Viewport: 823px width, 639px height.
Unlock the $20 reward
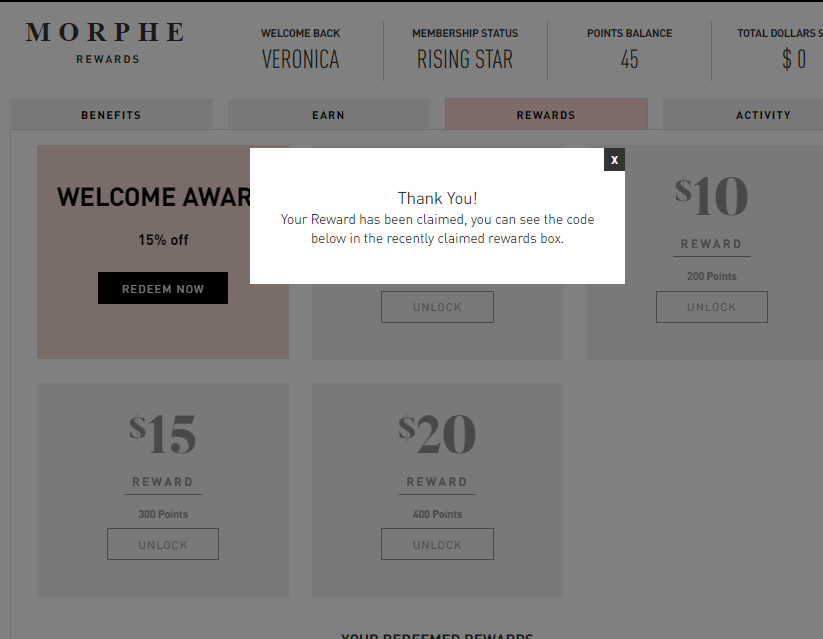click(437, 544)
